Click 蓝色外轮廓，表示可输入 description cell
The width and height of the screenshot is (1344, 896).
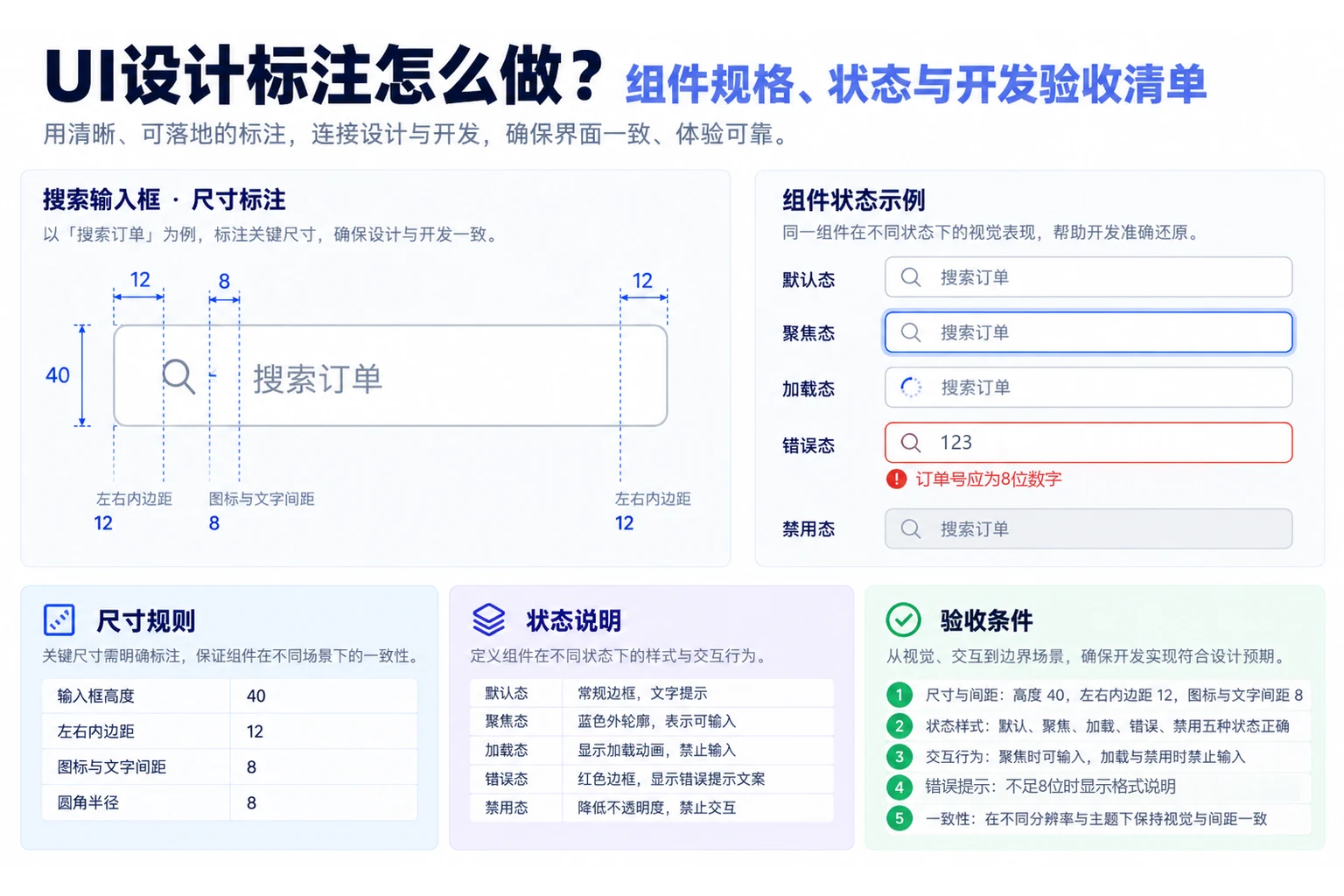click(656, 721)
